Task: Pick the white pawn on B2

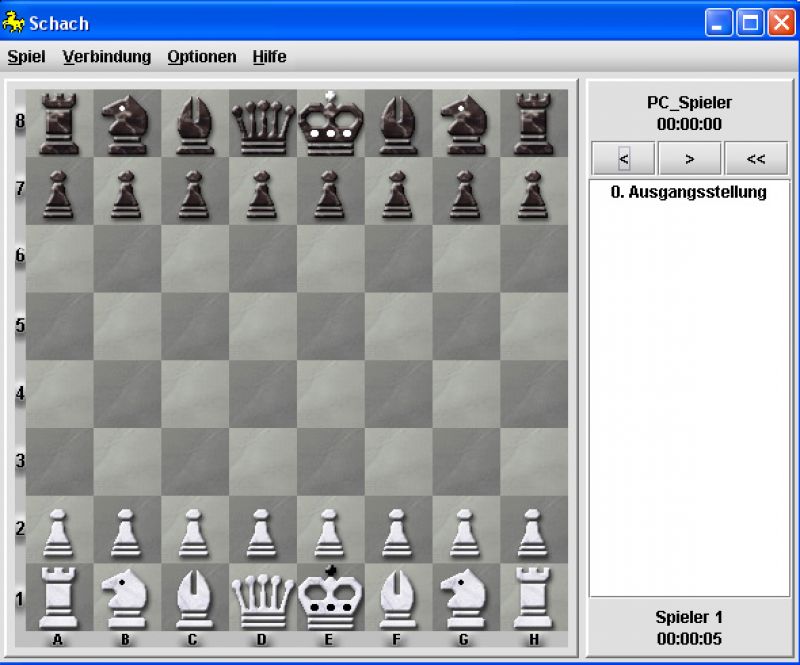Action: tap(126, 533)
